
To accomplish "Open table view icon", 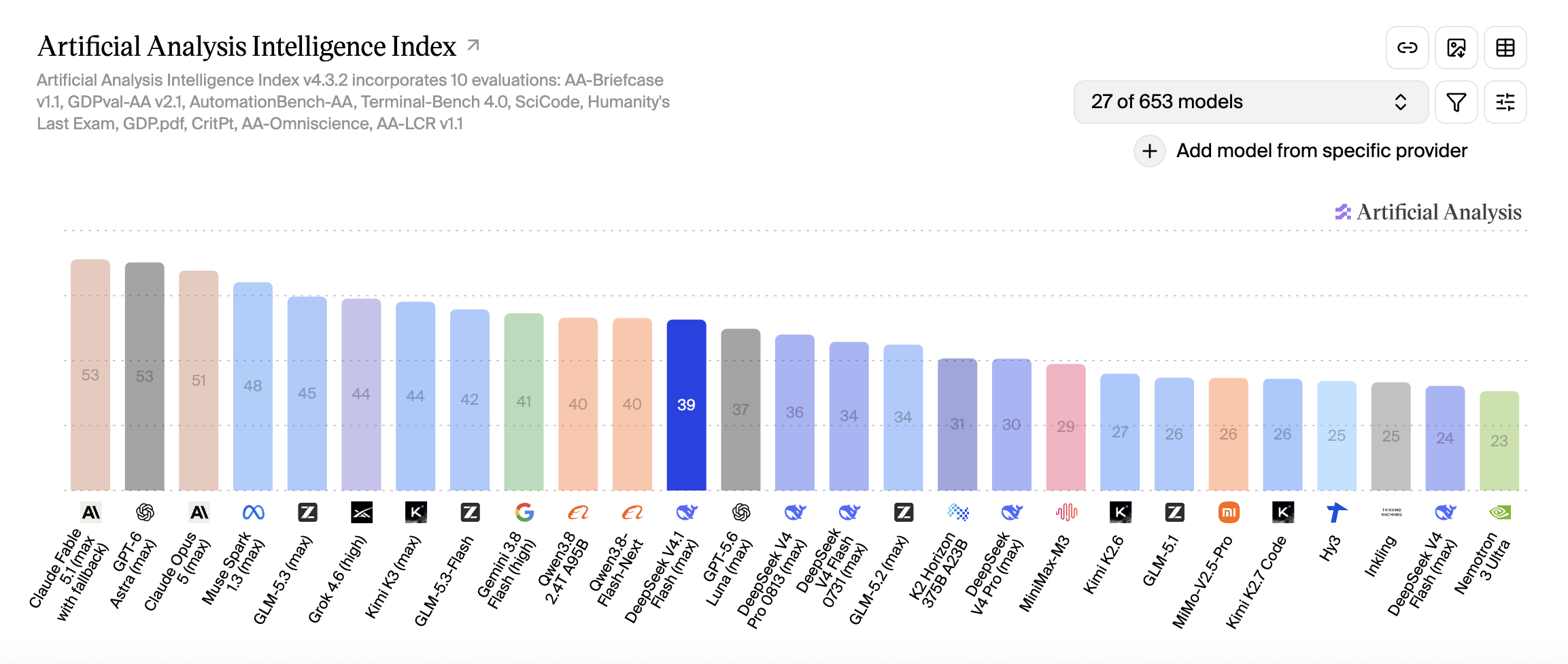I will click(x=1505, y=48).
